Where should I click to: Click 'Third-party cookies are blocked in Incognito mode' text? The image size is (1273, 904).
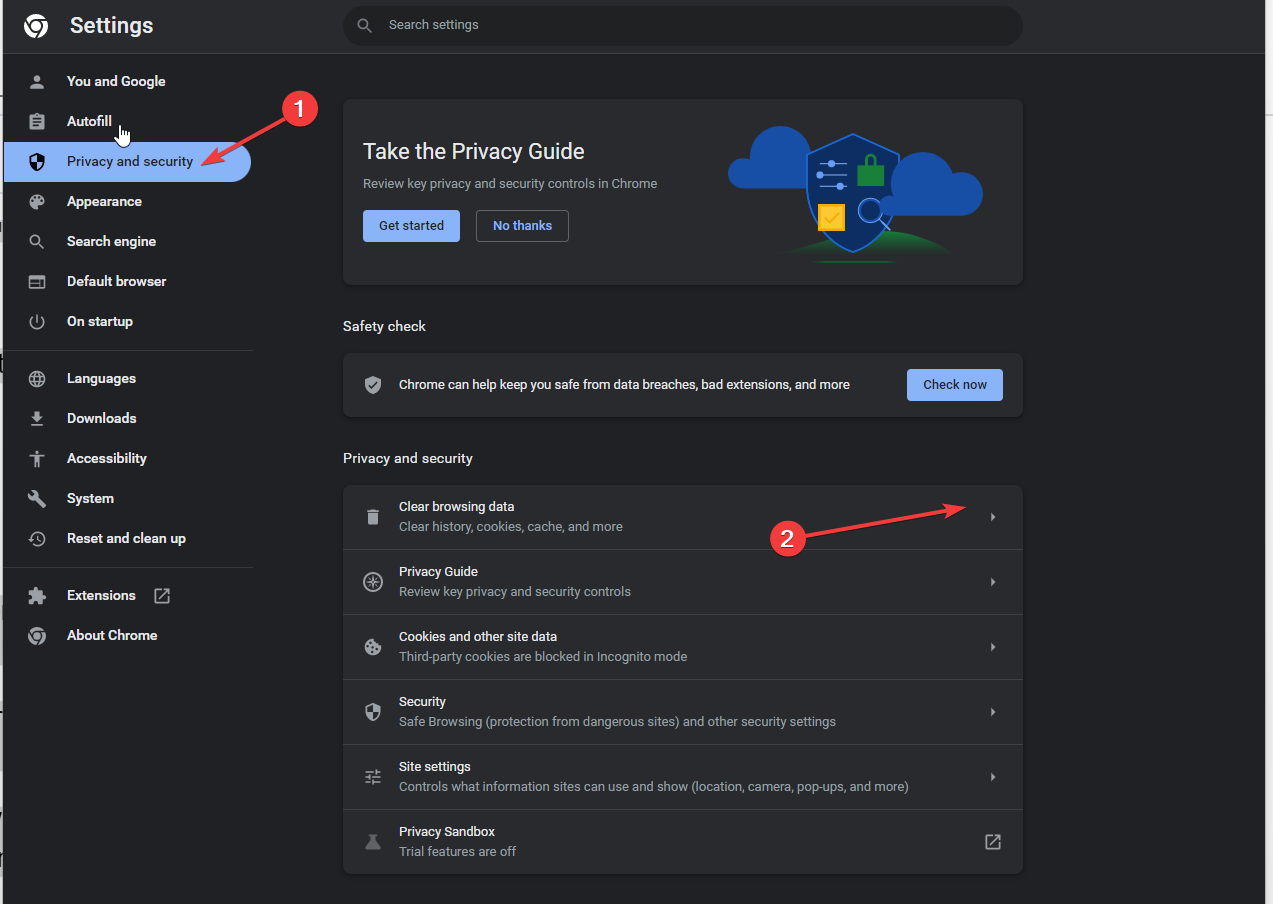[543, 657]
